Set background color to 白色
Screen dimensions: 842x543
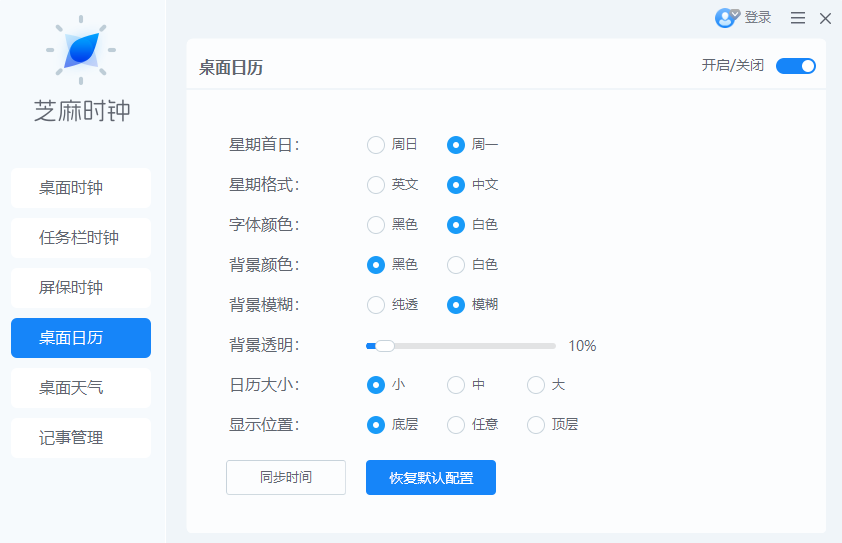tap(456, 265)
